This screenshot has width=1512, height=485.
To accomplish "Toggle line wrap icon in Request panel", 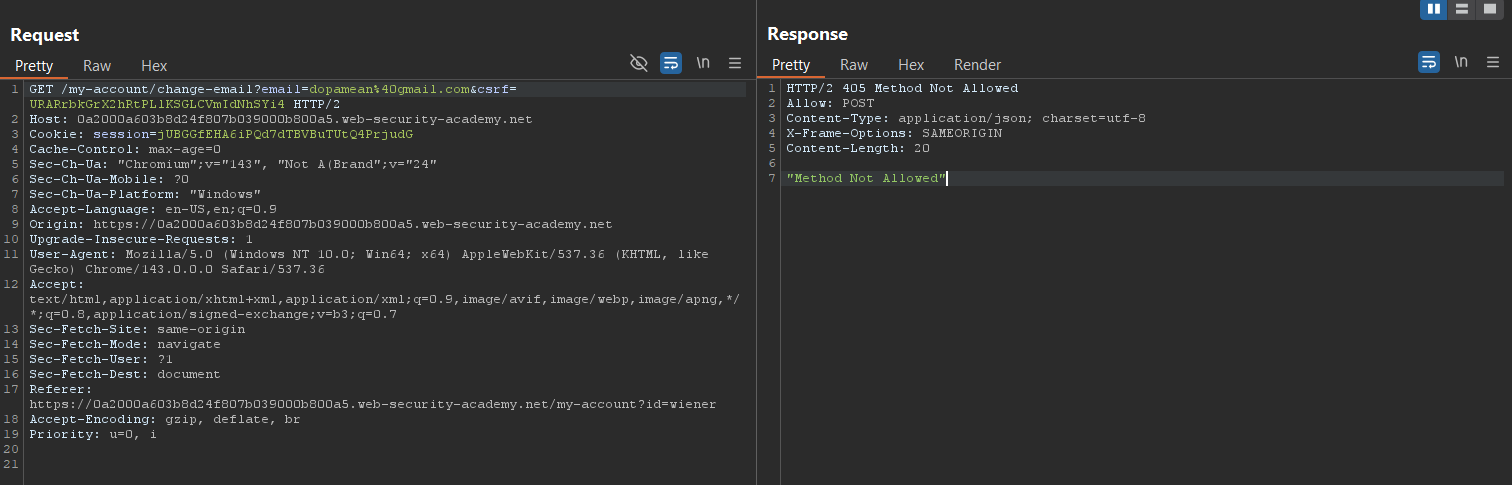I will 671,63.
